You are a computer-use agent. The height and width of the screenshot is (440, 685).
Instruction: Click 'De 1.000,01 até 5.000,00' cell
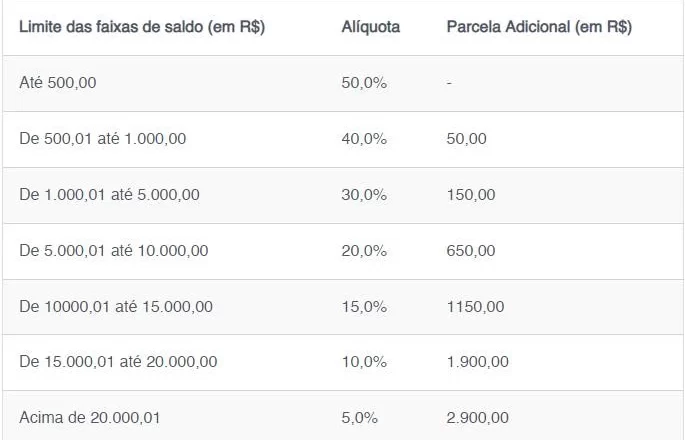pyautogui.click(x=109, y=195)
